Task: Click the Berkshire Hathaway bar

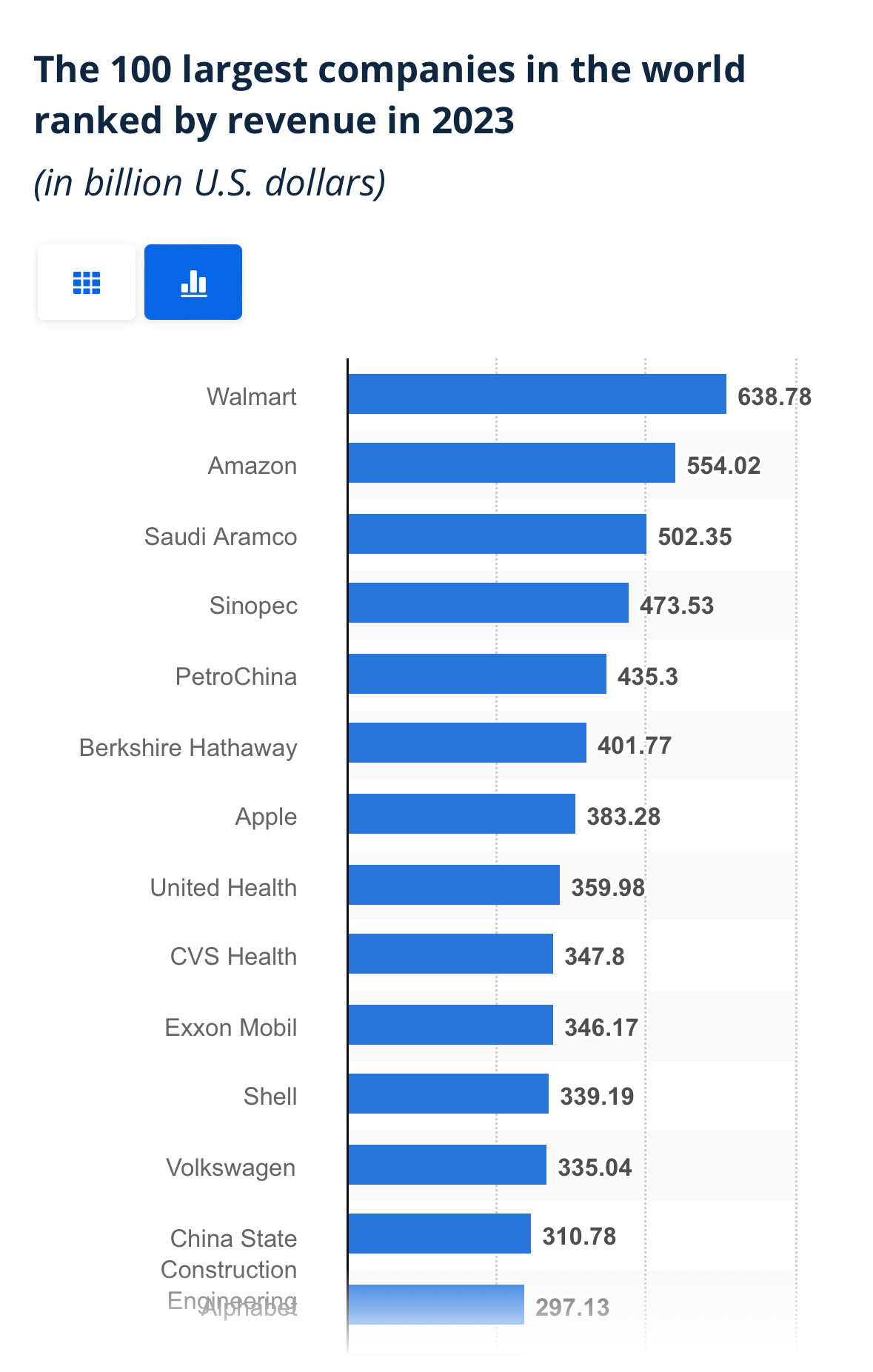Action: pos(466,743)
